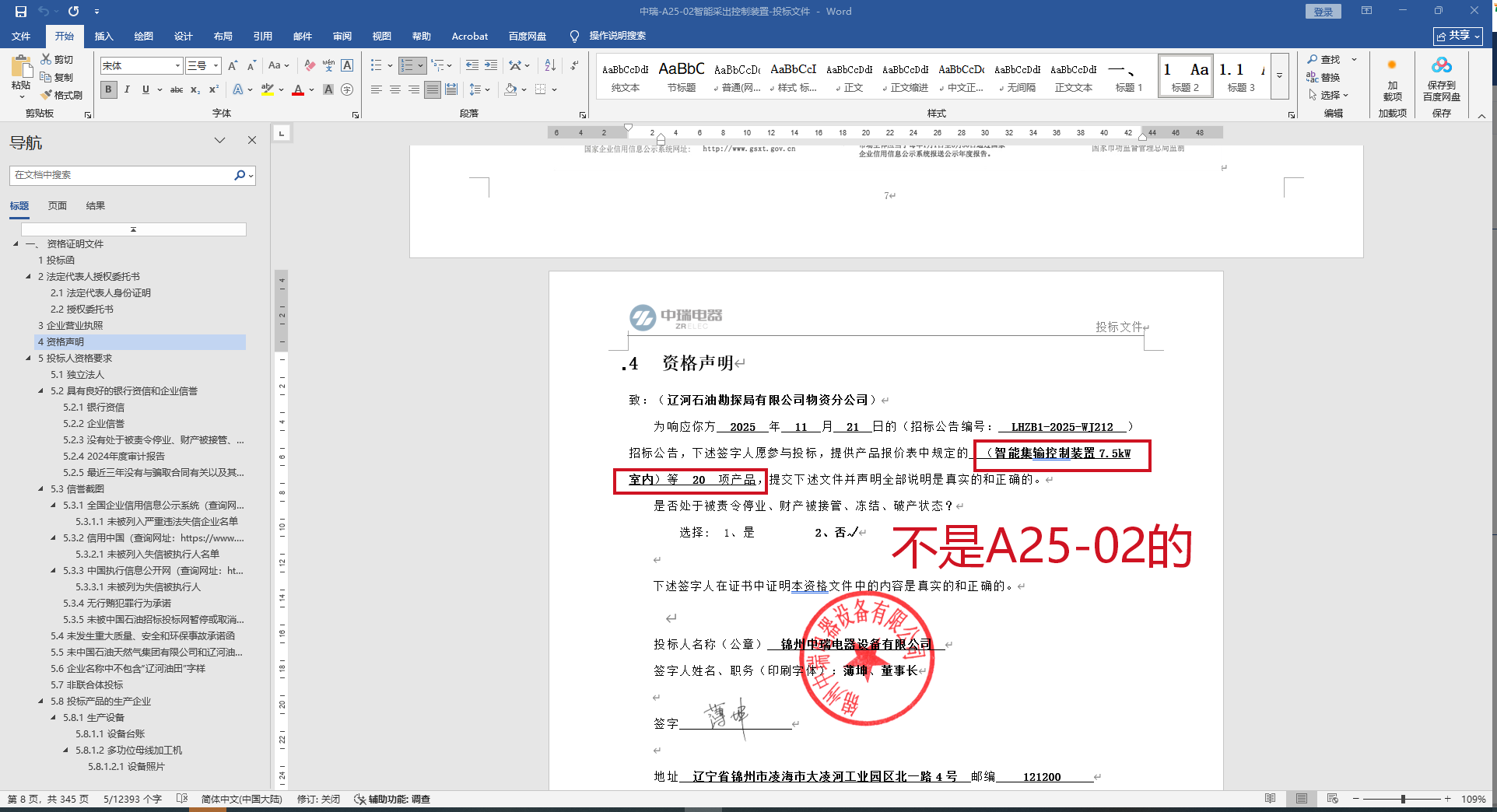Collapse the 2 法定代表人授权委托书 heading
This screenshot has height=812, width=1497.
pos(29,277)
